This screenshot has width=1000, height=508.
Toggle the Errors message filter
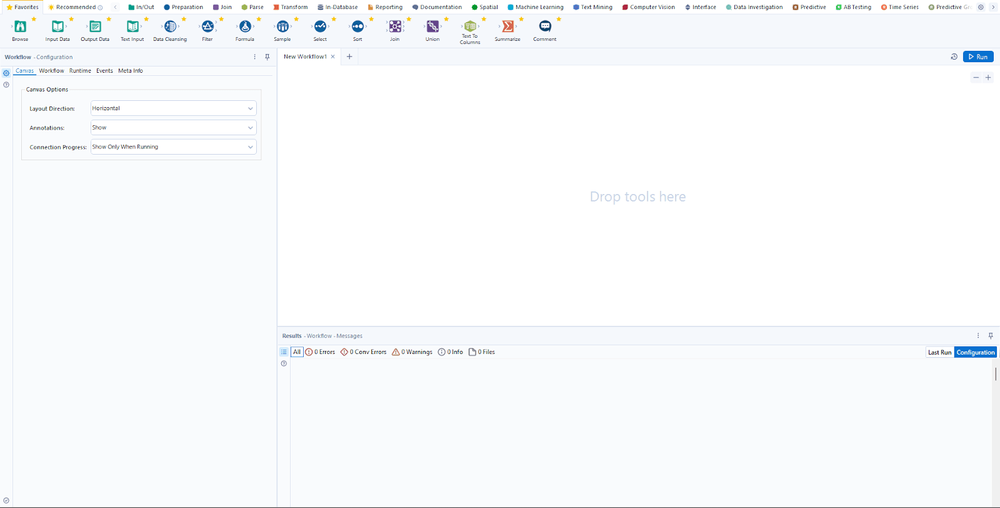320,352
